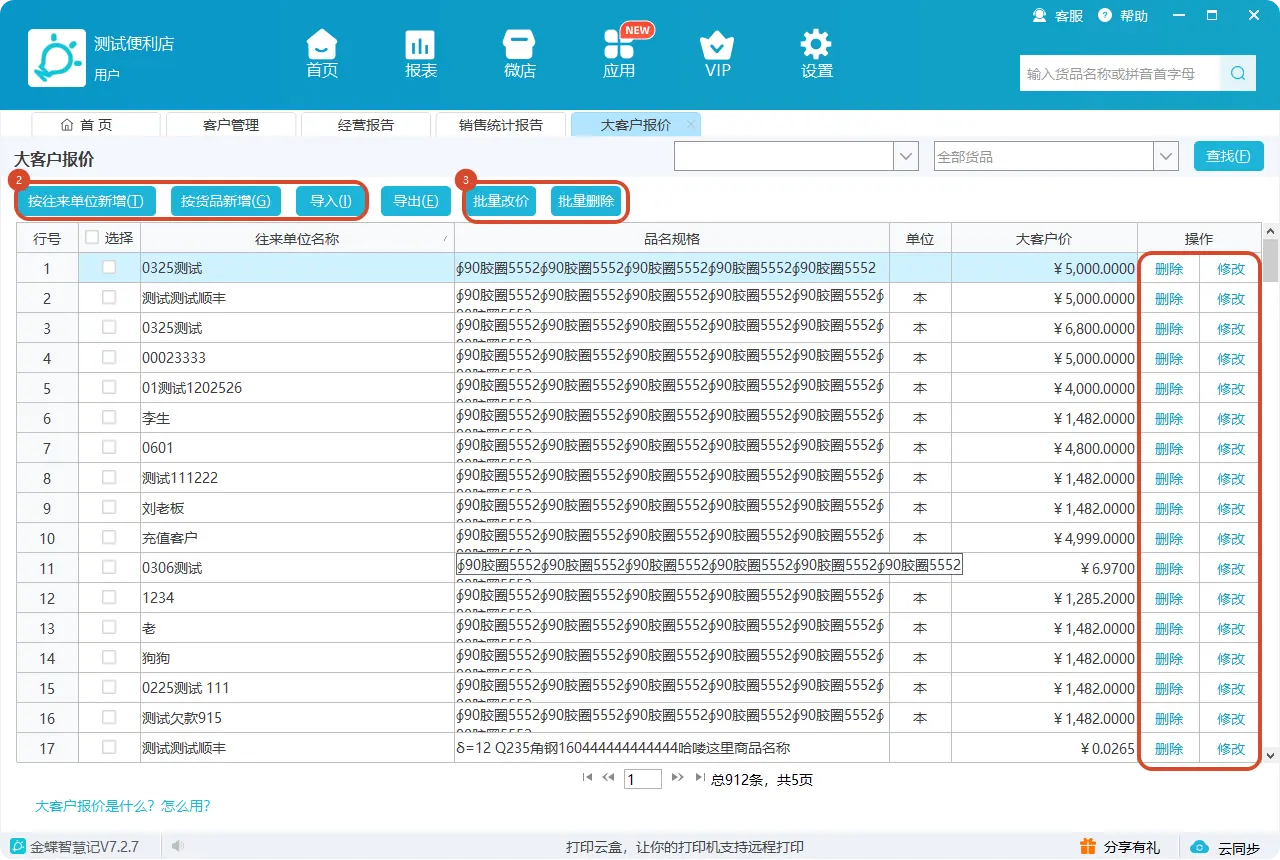Click the store logo avatar
This screenshot has height=860, width=1280.
57,58
